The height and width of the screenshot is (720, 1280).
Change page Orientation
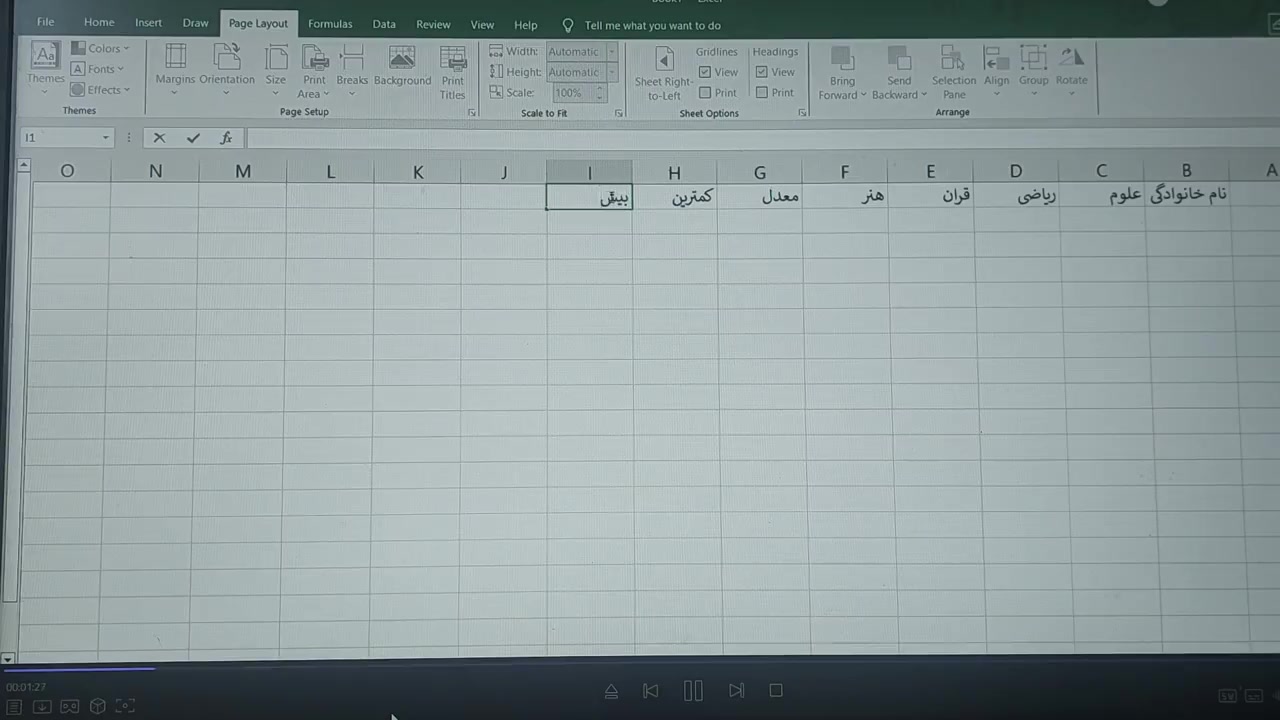(227, 68)
